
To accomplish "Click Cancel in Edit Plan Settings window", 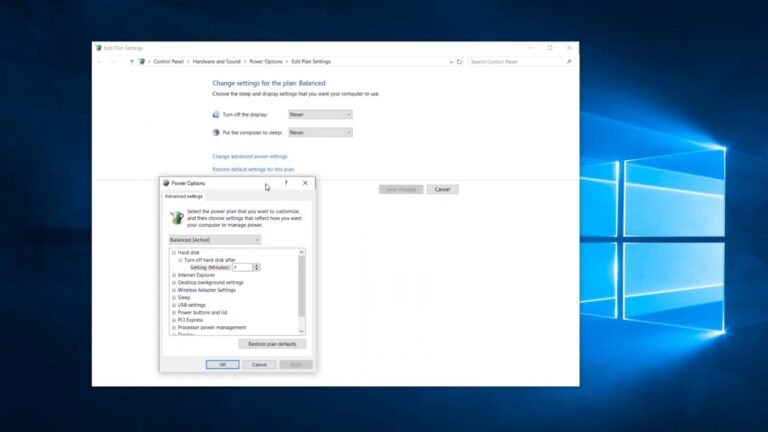I will pyautogui.click(x=442, y=189).
